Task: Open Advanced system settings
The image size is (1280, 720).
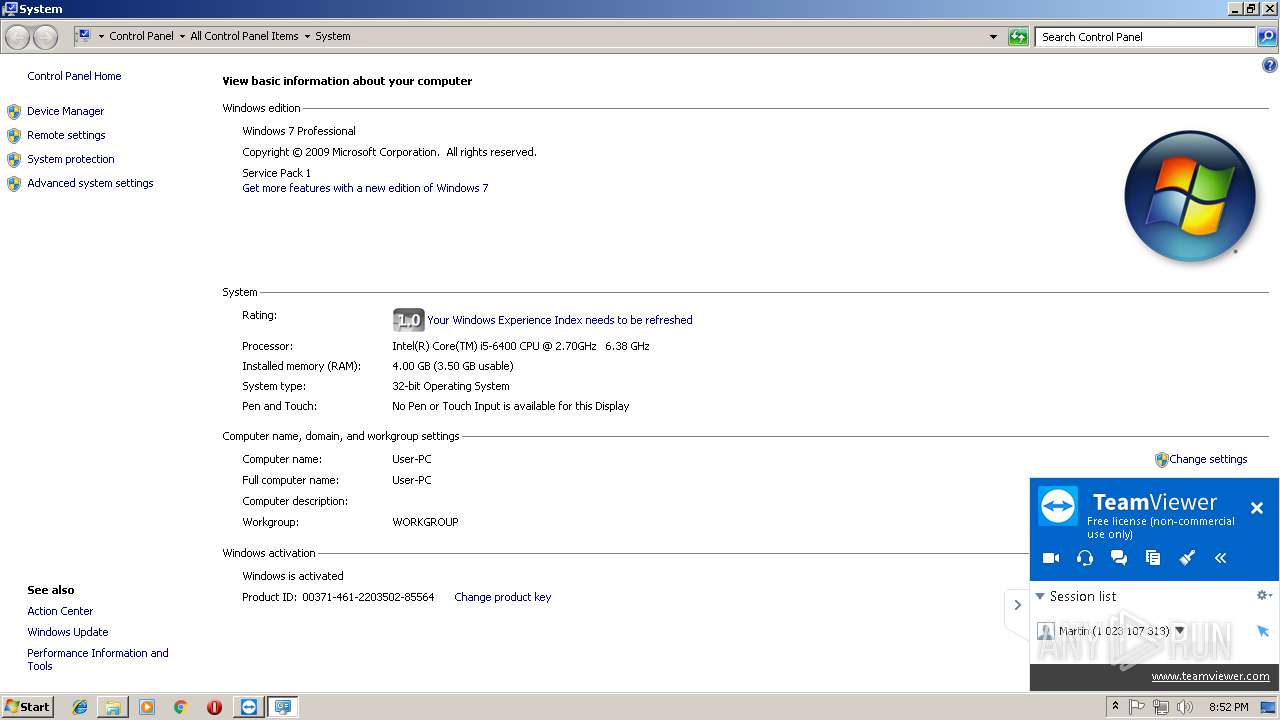Action: click(90, 183)
